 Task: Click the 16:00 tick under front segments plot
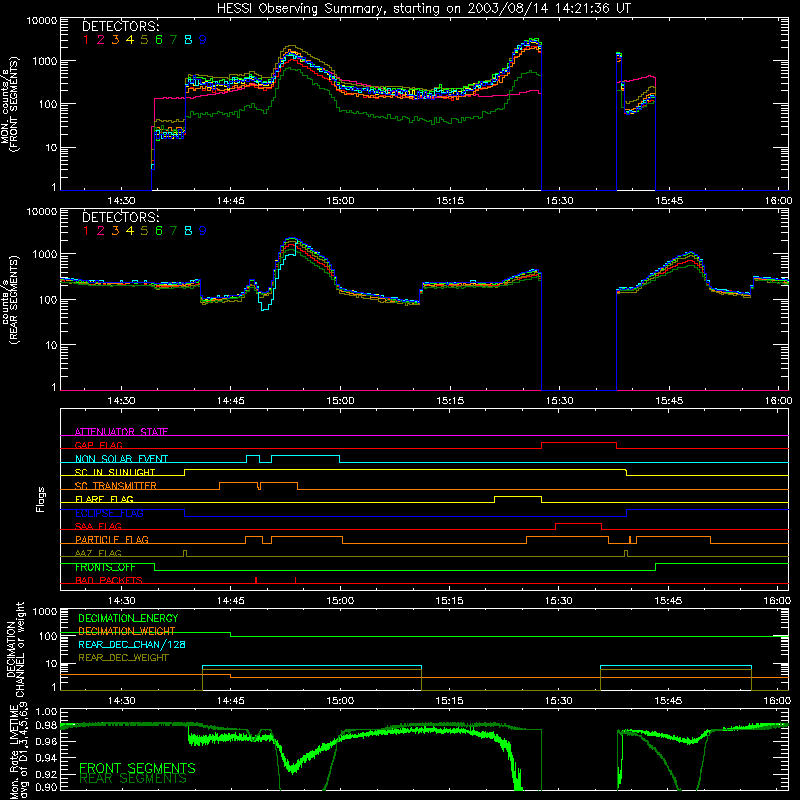[778, 201]
